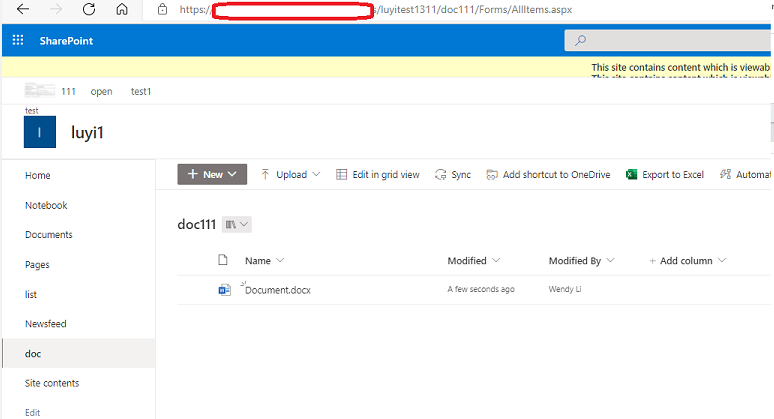Open the 111 top navigation link
774x419 pixels.
pos(68,91)
